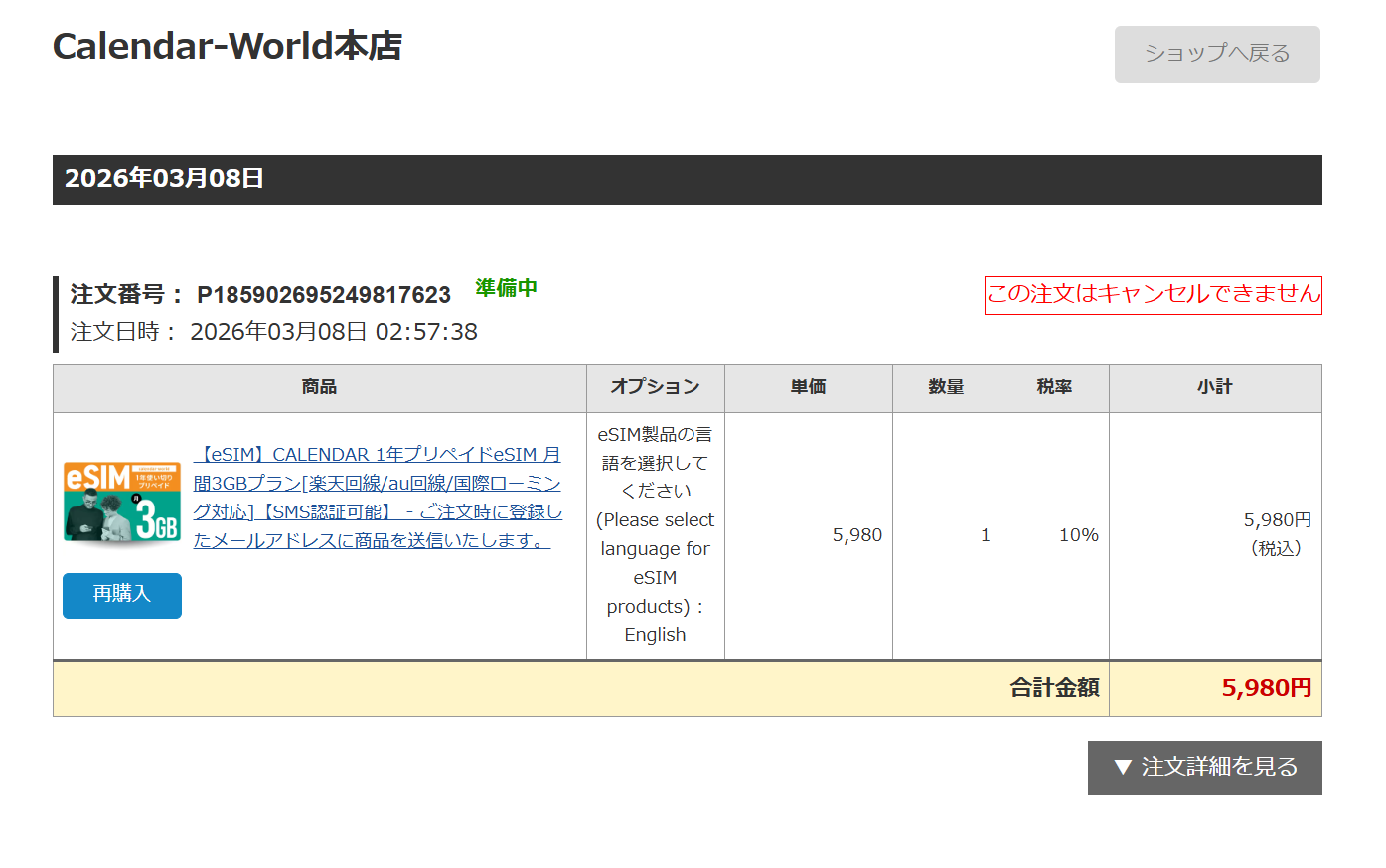Click the 10% tax rate cell
The image size is (1386, 868).
pyautogui.click(x=1055, y=536)
